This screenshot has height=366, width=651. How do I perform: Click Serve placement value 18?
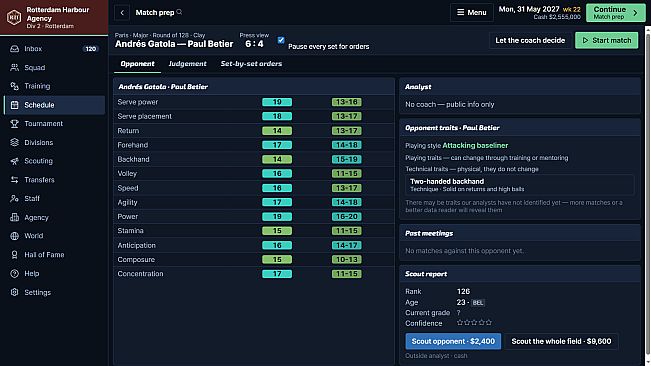click(277, 116)
